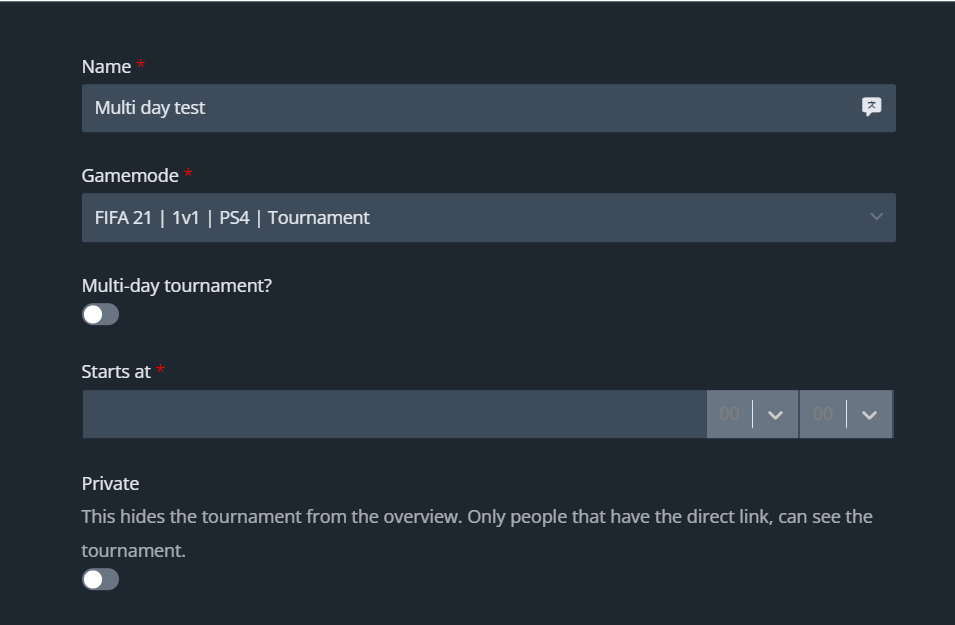This screenshot has height=625, width=955.
Task: Click the translate icon in Name field
Action: [x=871, y=107]
